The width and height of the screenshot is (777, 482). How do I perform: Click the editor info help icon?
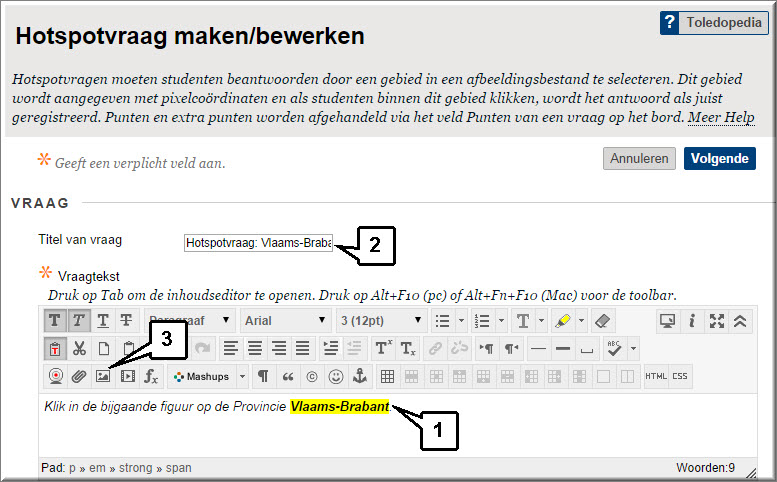point(692,321)
